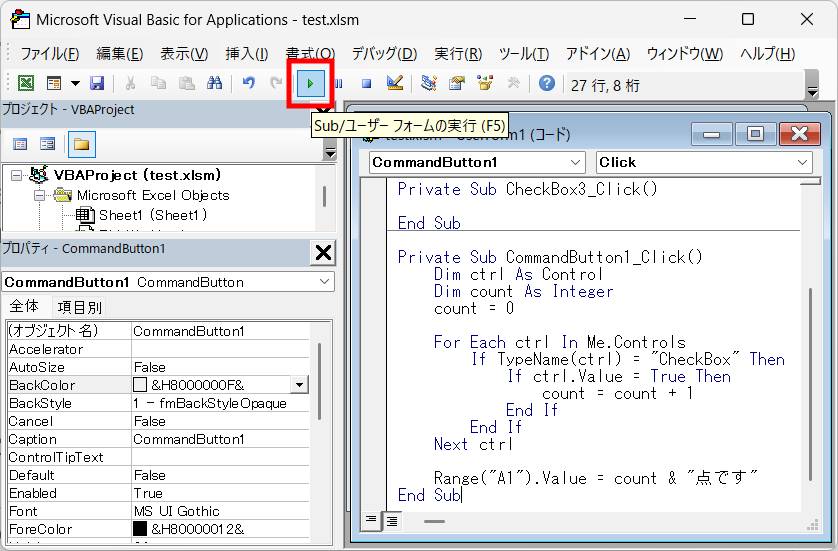Open Project Explorer toolbar icon
838x551 pixels.
click(429, 83)
